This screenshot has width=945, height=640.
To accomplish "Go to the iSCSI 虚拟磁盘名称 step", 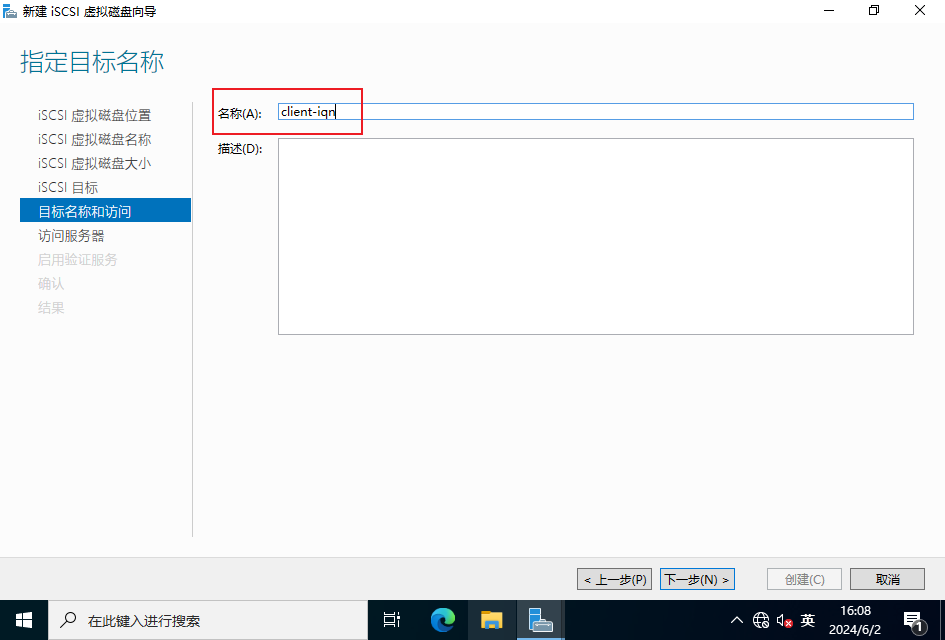I will coord(94,139).
